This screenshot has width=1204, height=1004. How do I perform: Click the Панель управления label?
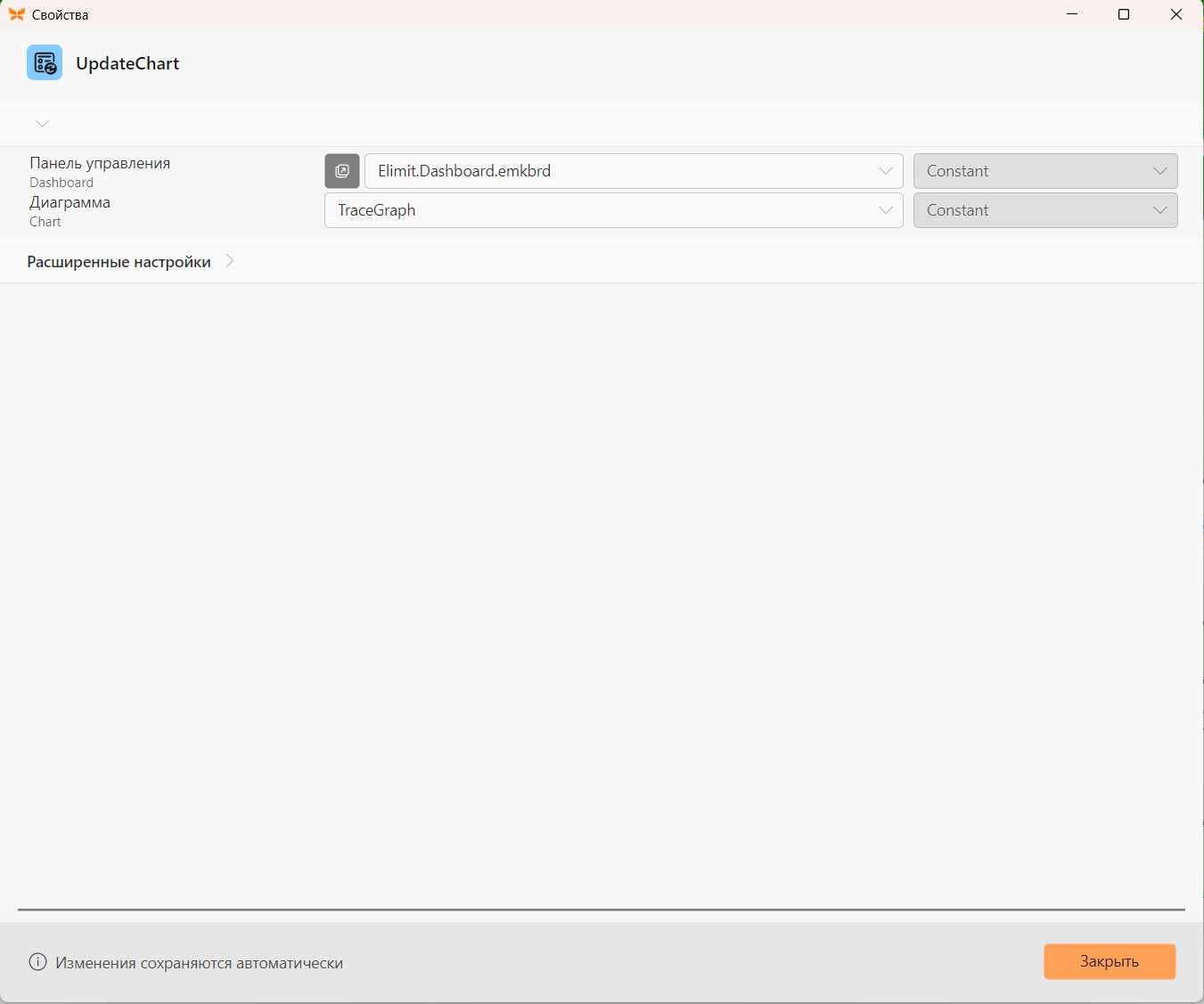(x=100, y=163)
